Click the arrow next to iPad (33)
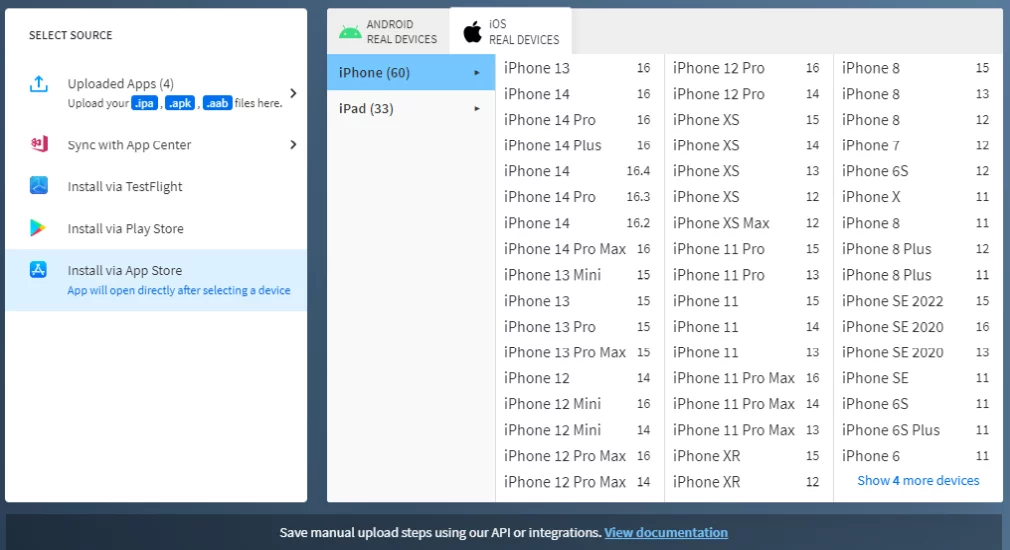The height and width of the screenshot is (550, 1010). coord(477,109)
